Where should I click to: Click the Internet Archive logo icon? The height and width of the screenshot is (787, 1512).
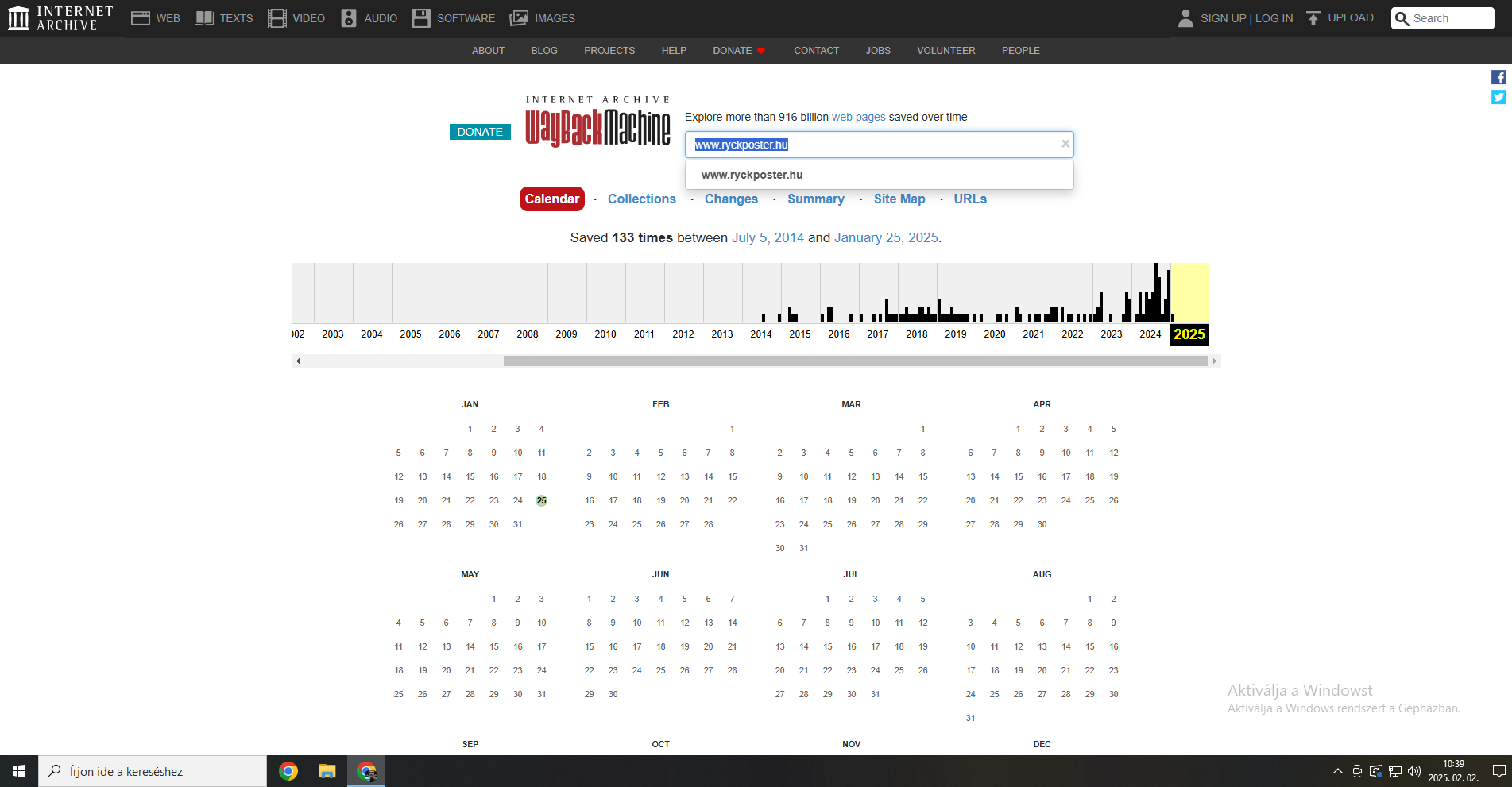click(18, 17)
